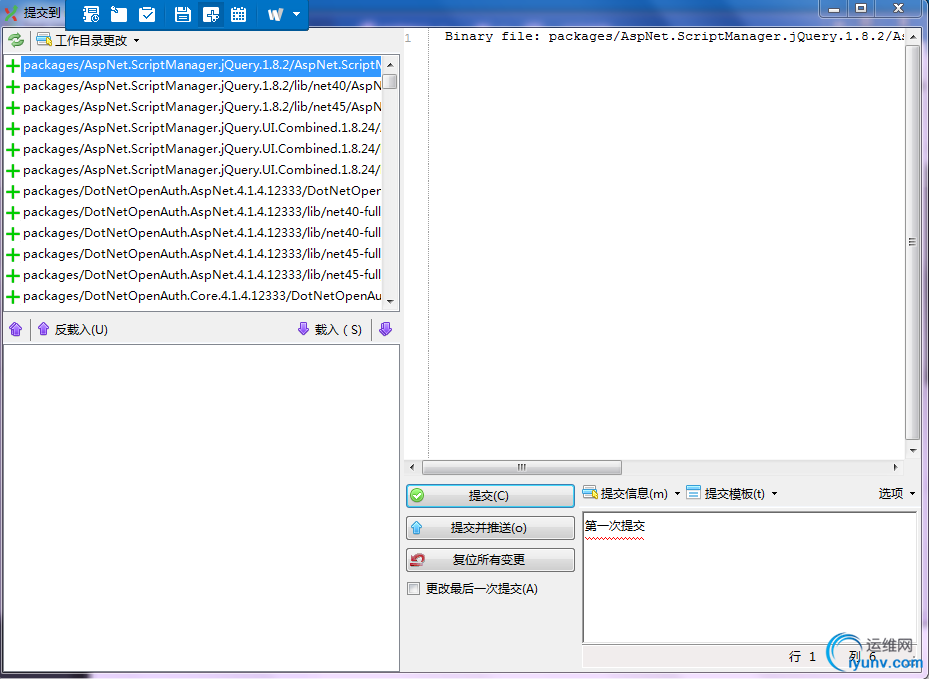929x679 pixels.
Task: Click the Git Extensions logo in title bar
Action: click(x=11, y=12)
